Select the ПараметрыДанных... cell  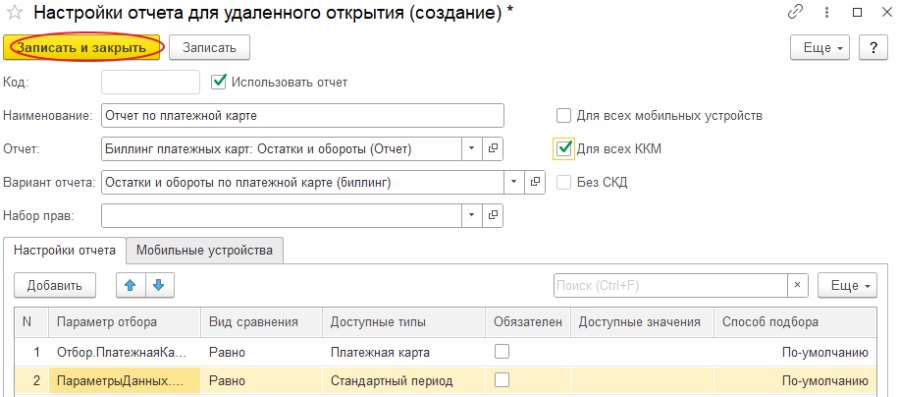[x=125, y=380]
